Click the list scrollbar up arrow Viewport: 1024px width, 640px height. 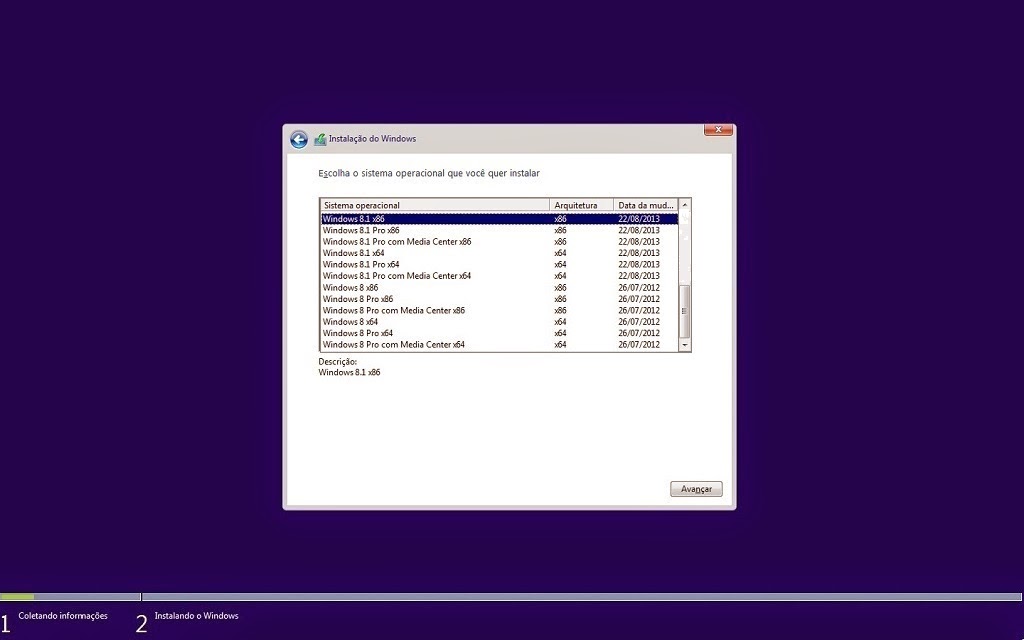click(684, 205)
